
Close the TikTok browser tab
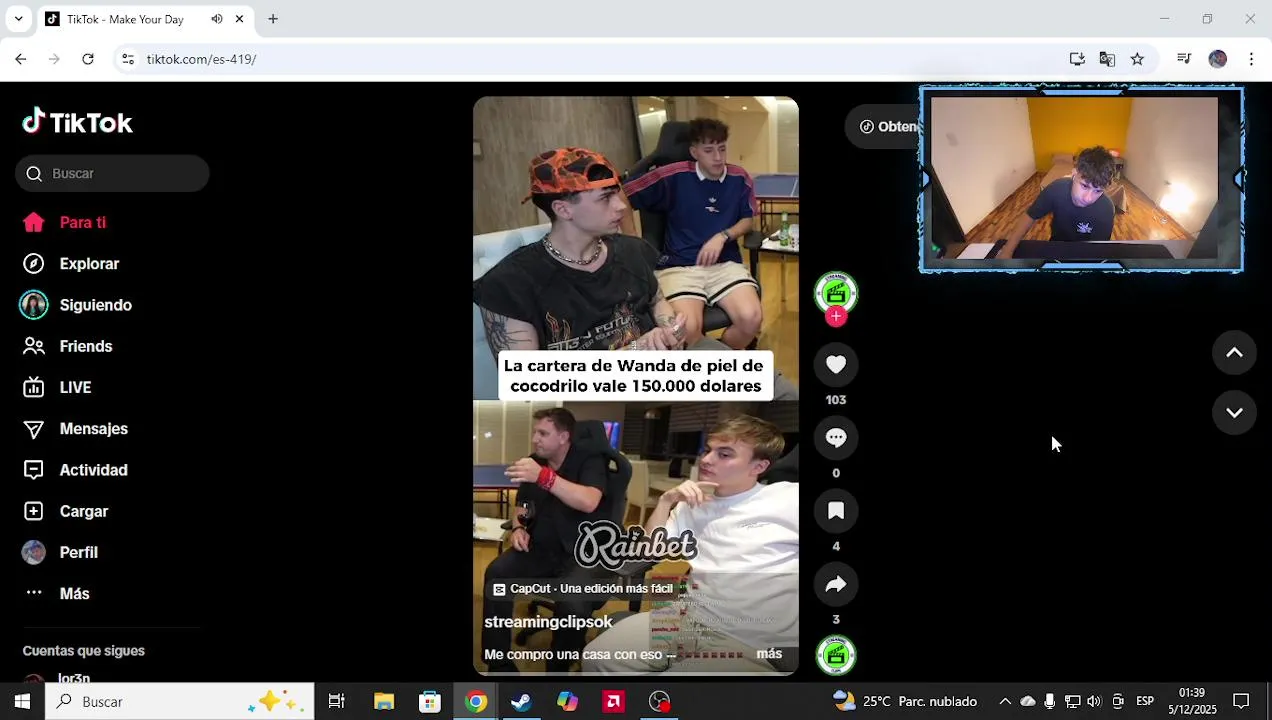(x=239, y=19)
